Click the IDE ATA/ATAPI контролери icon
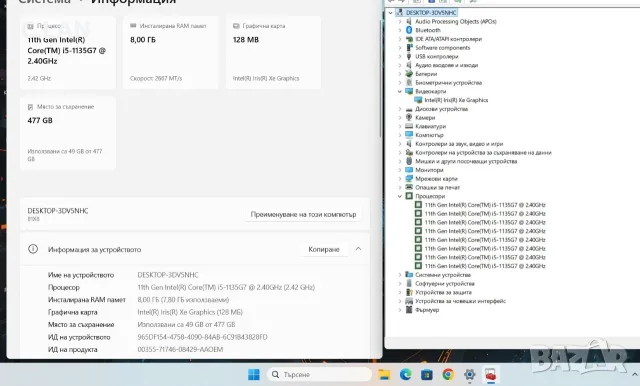Screen dimensions: 640x386 click(409, 39)
